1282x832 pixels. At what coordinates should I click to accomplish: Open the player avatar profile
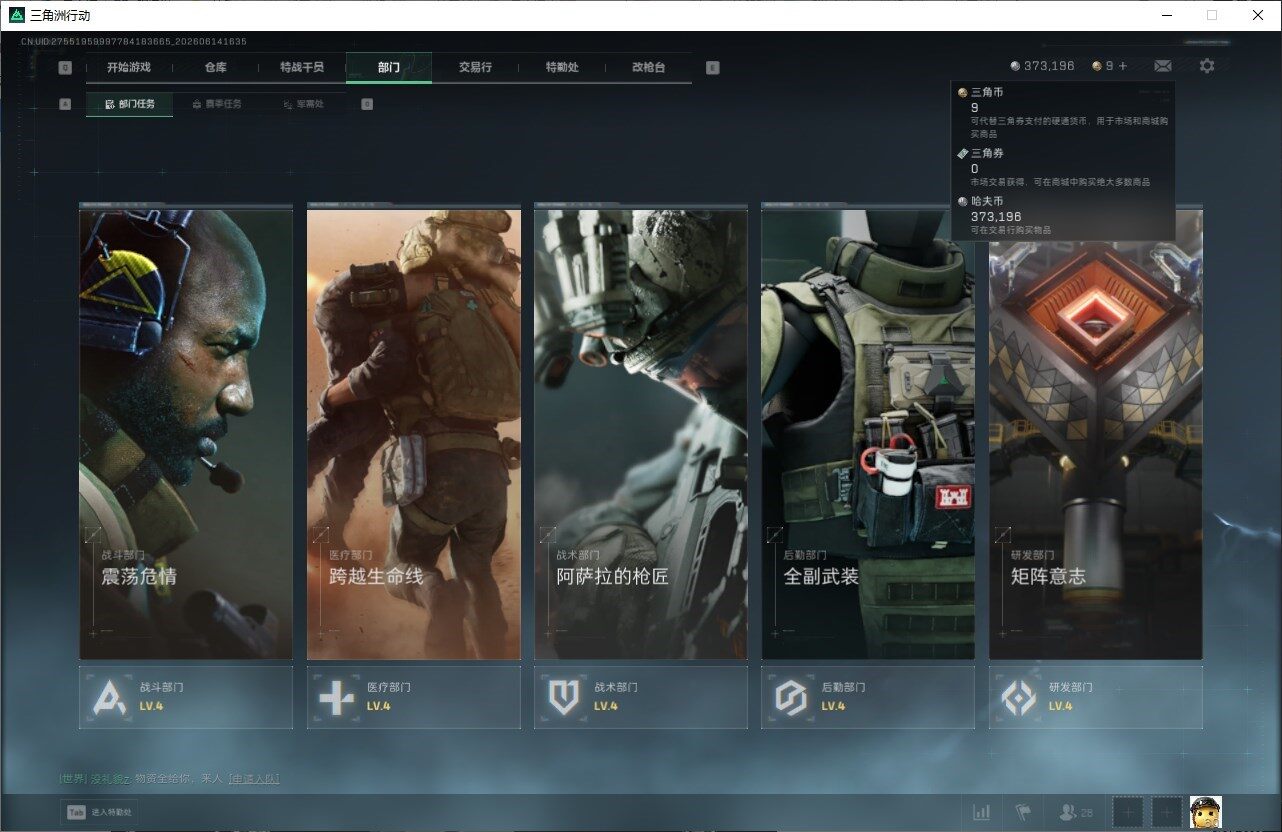pyautogui.click(x=1206, y=812)
